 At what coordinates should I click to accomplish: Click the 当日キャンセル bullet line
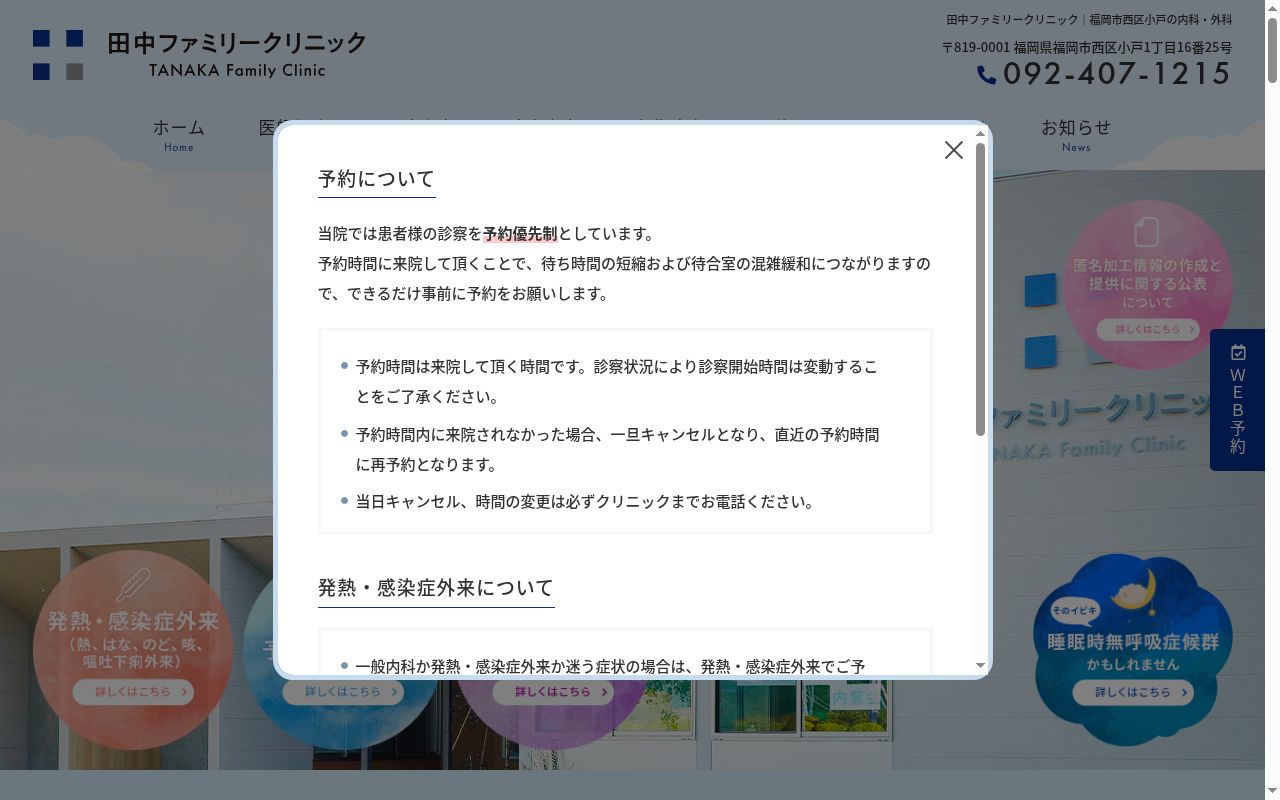(585, 502)
